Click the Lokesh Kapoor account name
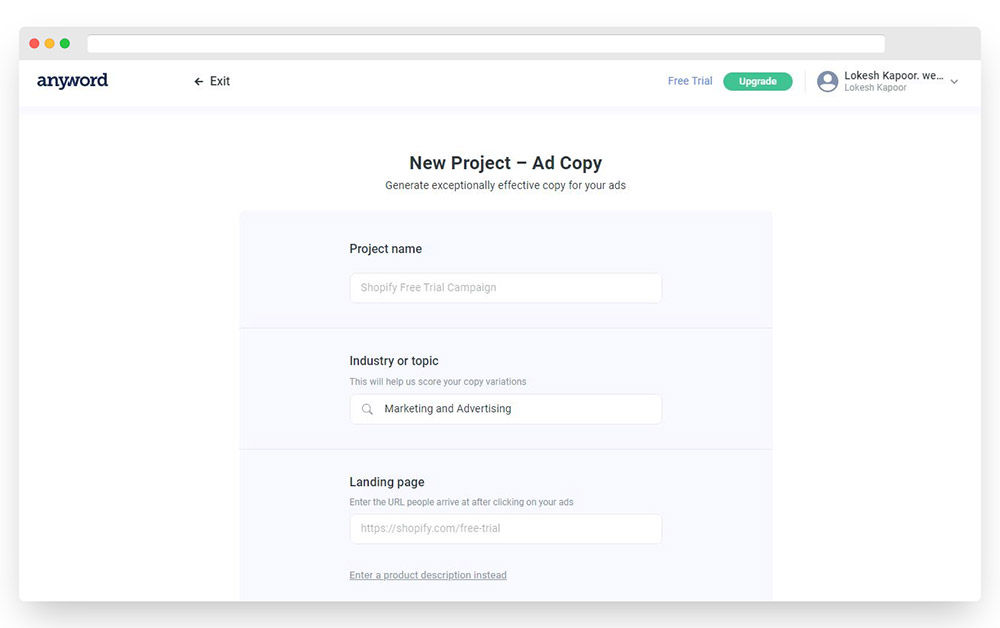This screenshot has height=628, width=1000. (893, 75)
